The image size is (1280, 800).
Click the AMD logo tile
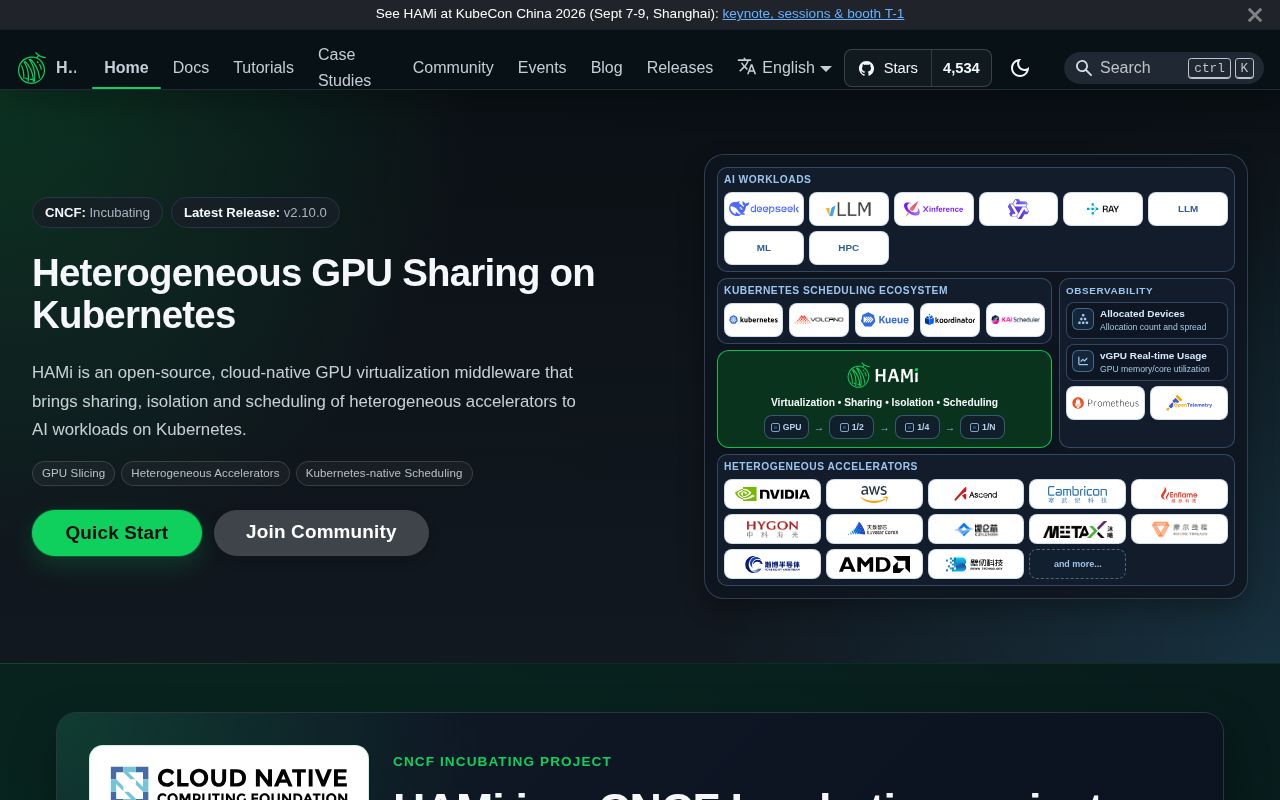pyautogui.click(x=874, y=564)
